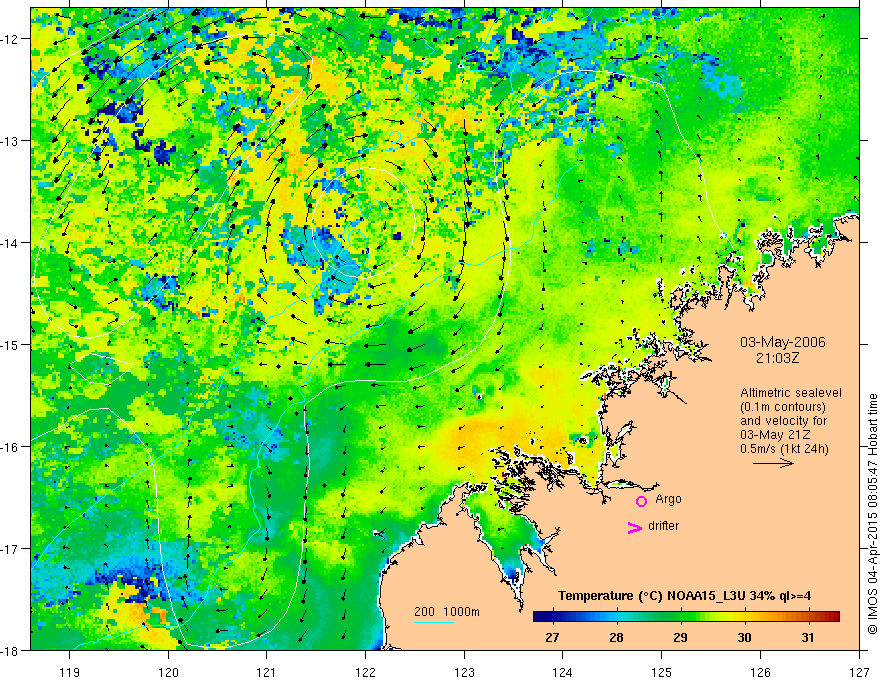This screenshot has height=680, width=880.
Task: Click the magenta drifter arrowhead legend marker
Action: 634,527
